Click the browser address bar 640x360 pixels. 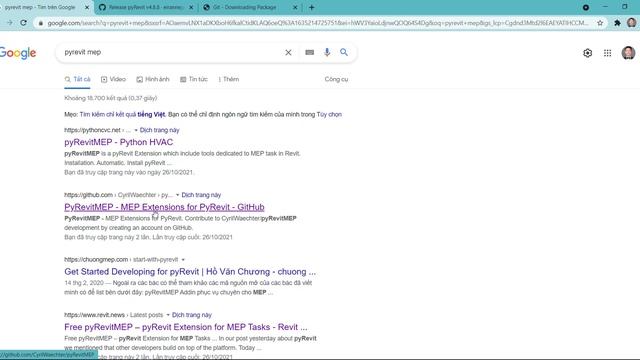click(318, 23)
